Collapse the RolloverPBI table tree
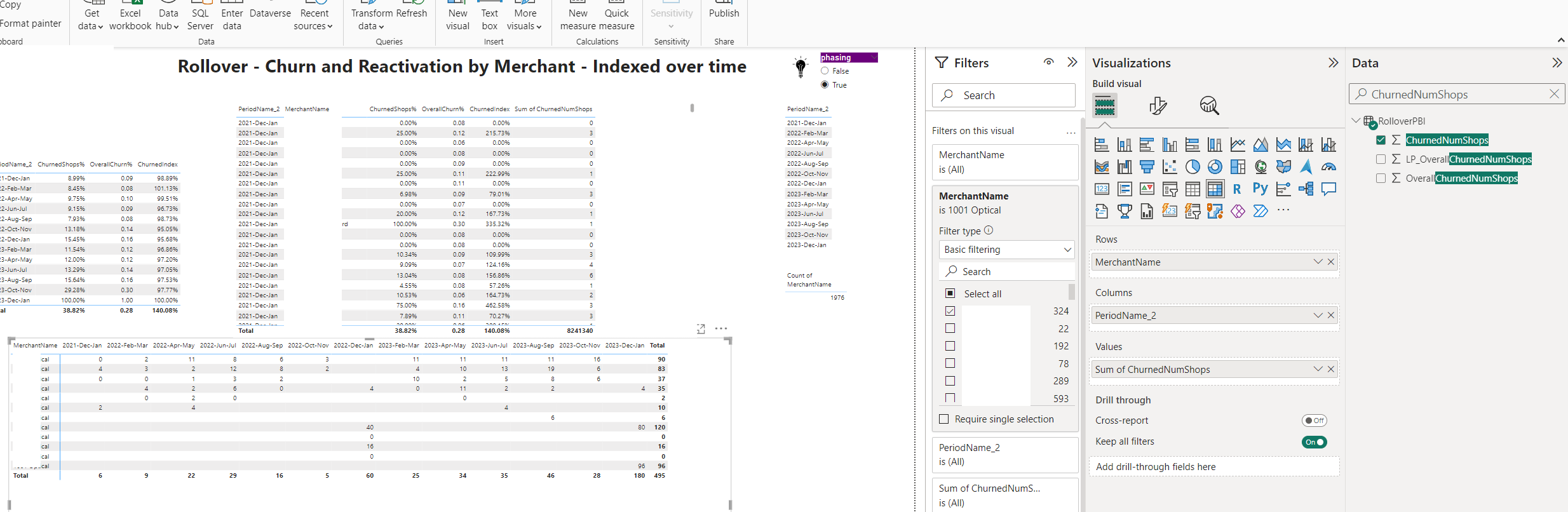This screenshot has height=512, width=1568. 1356,121
